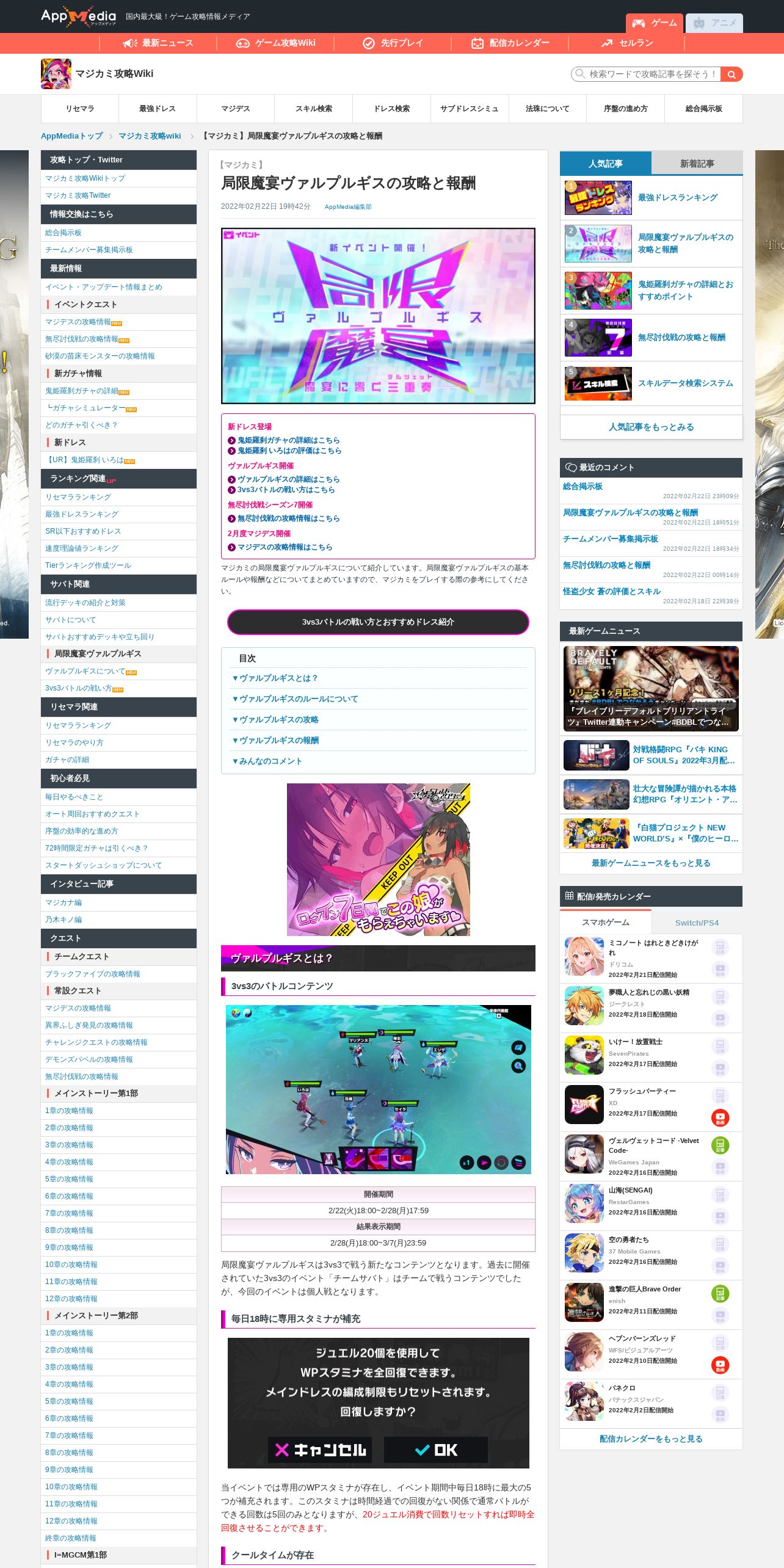Open the 総合掲示板 navigation menu item

click(703, 109)
